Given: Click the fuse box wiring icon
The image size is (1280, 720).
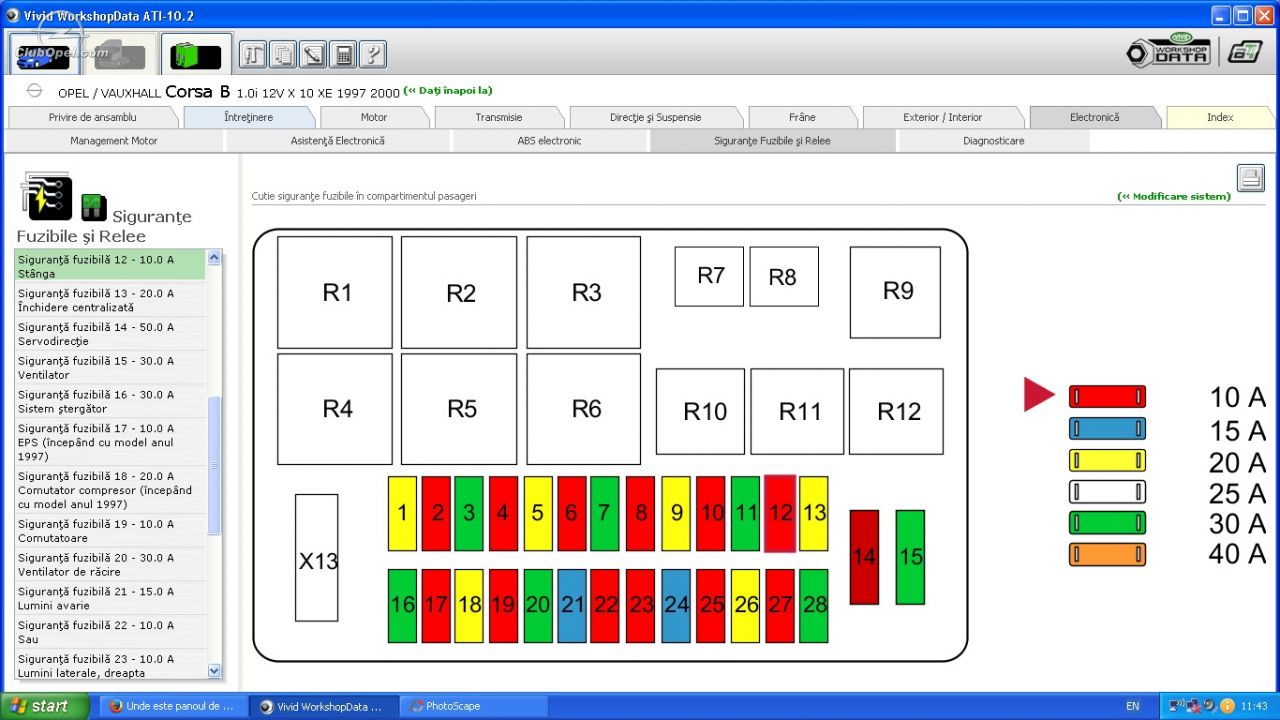Looking at the screenshot, I should [x=45, y=196].
